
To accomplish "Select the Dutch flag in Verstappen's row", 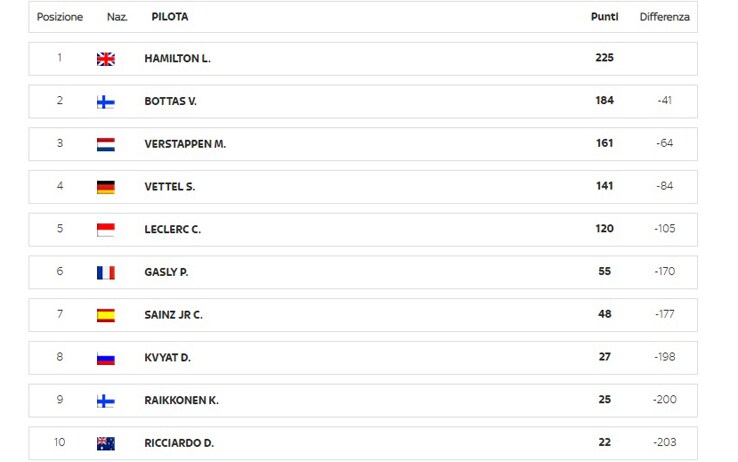I will click(106, 144).
